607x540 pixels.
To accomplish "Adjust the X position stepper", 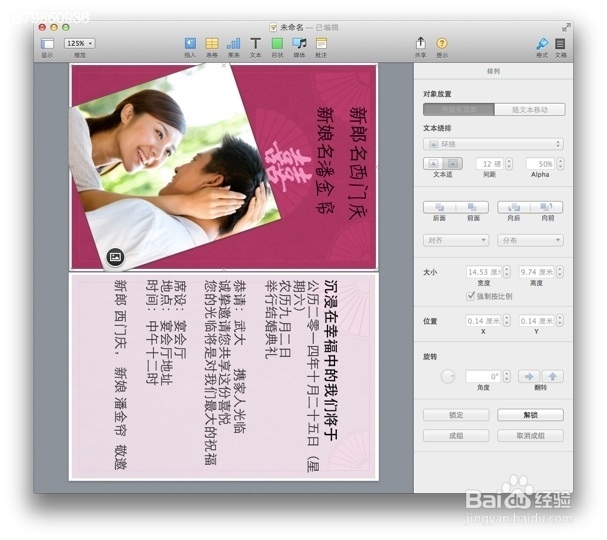I will click(507, 321).
